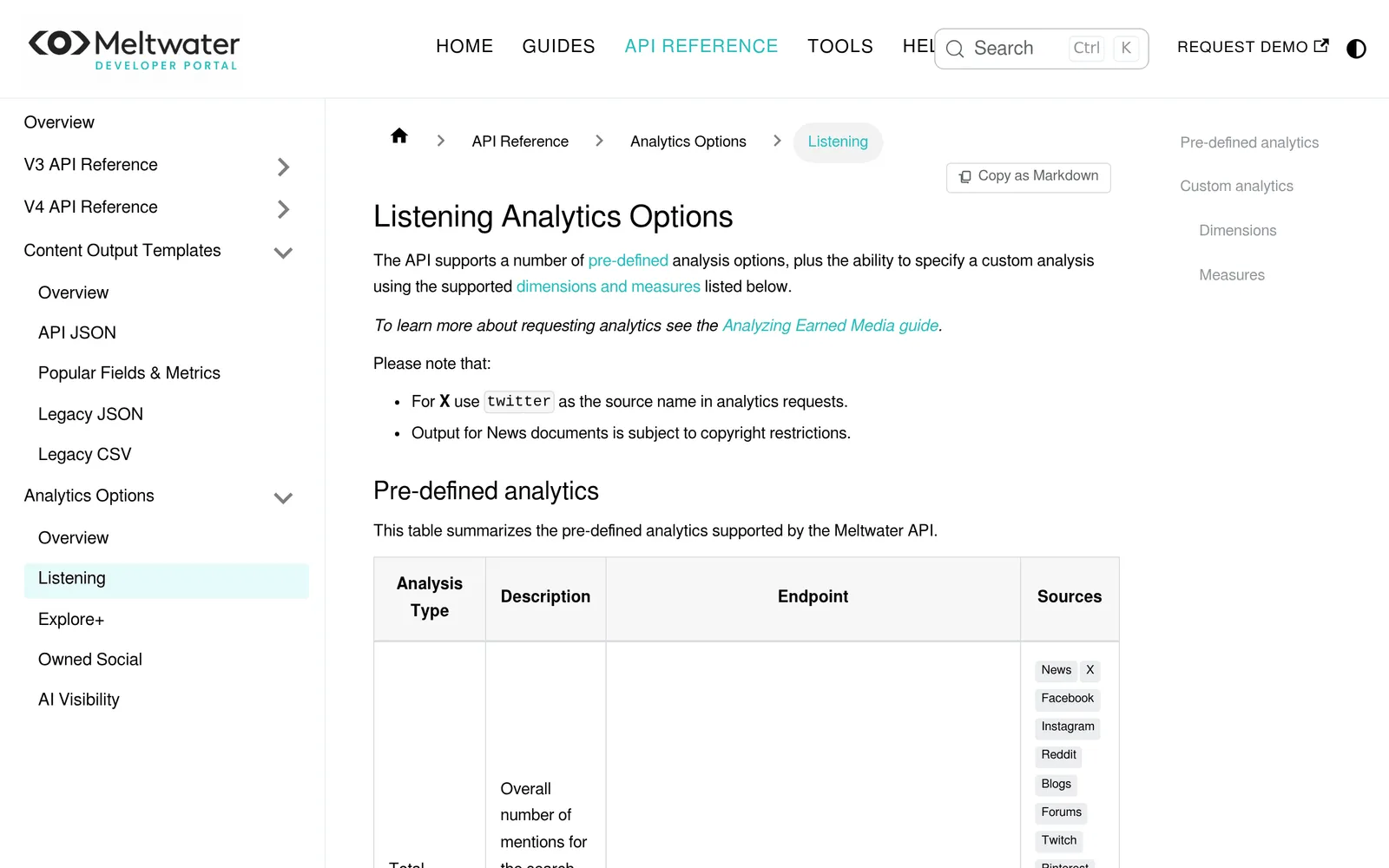Click the Reddit source tag
This screenshot has height=868, width=1389.
click(x=1059, y=755)
